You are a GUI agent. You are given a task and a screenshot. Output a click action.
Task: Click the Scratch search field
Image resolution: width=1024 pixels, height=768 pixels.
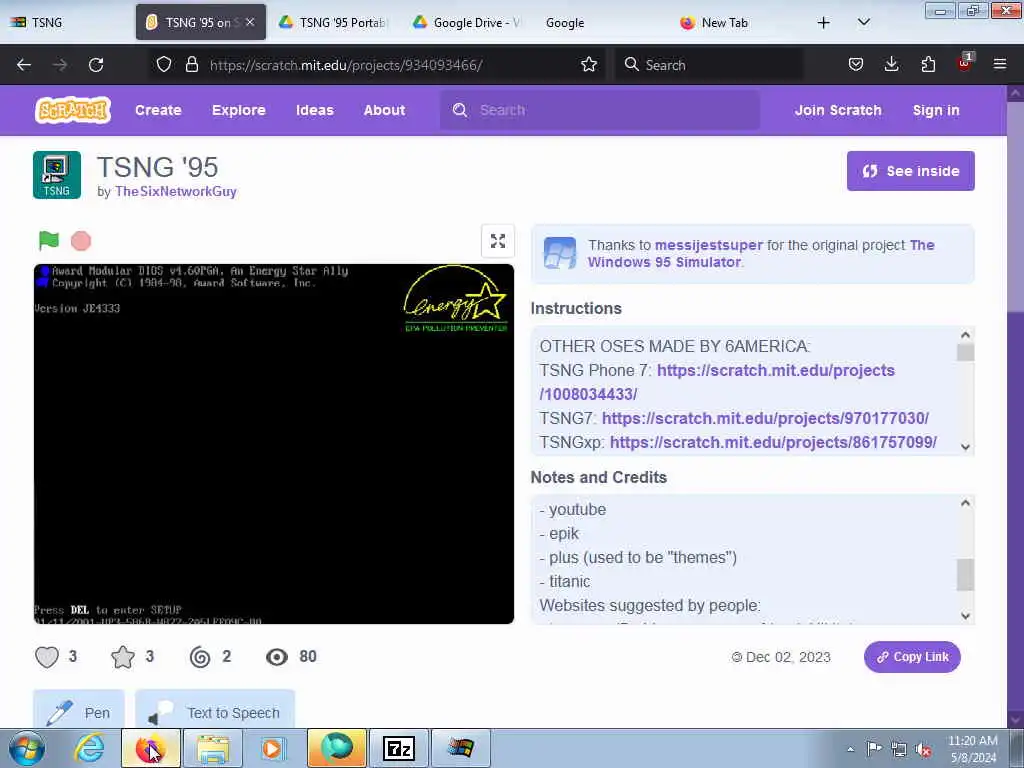tap(600, 110)
